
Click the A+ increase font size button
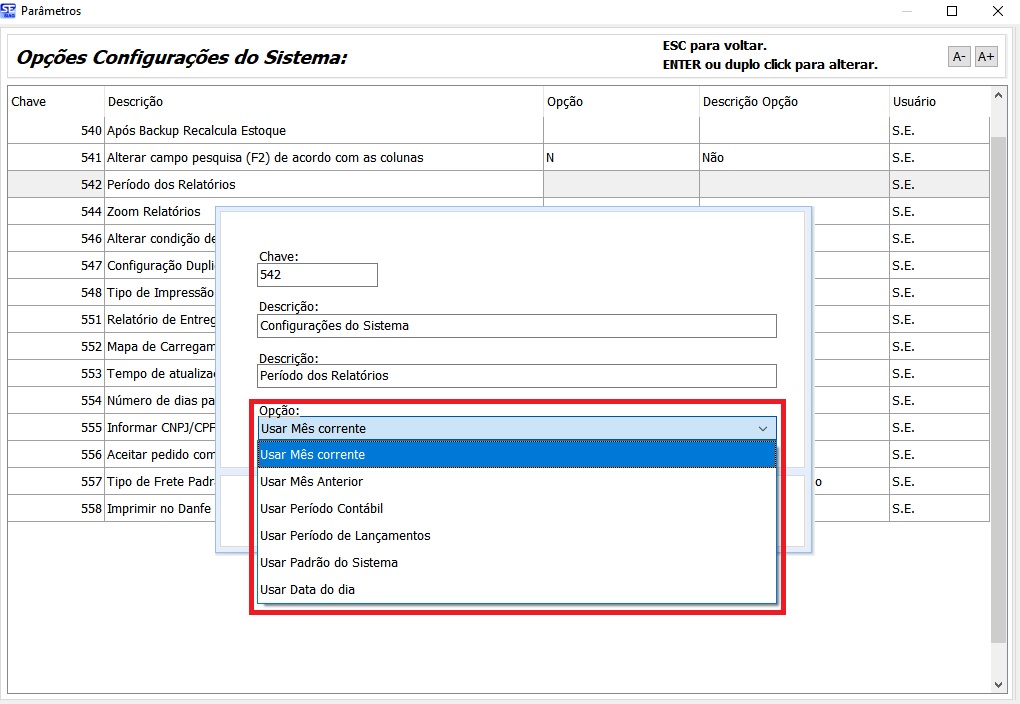pos(986,57)
